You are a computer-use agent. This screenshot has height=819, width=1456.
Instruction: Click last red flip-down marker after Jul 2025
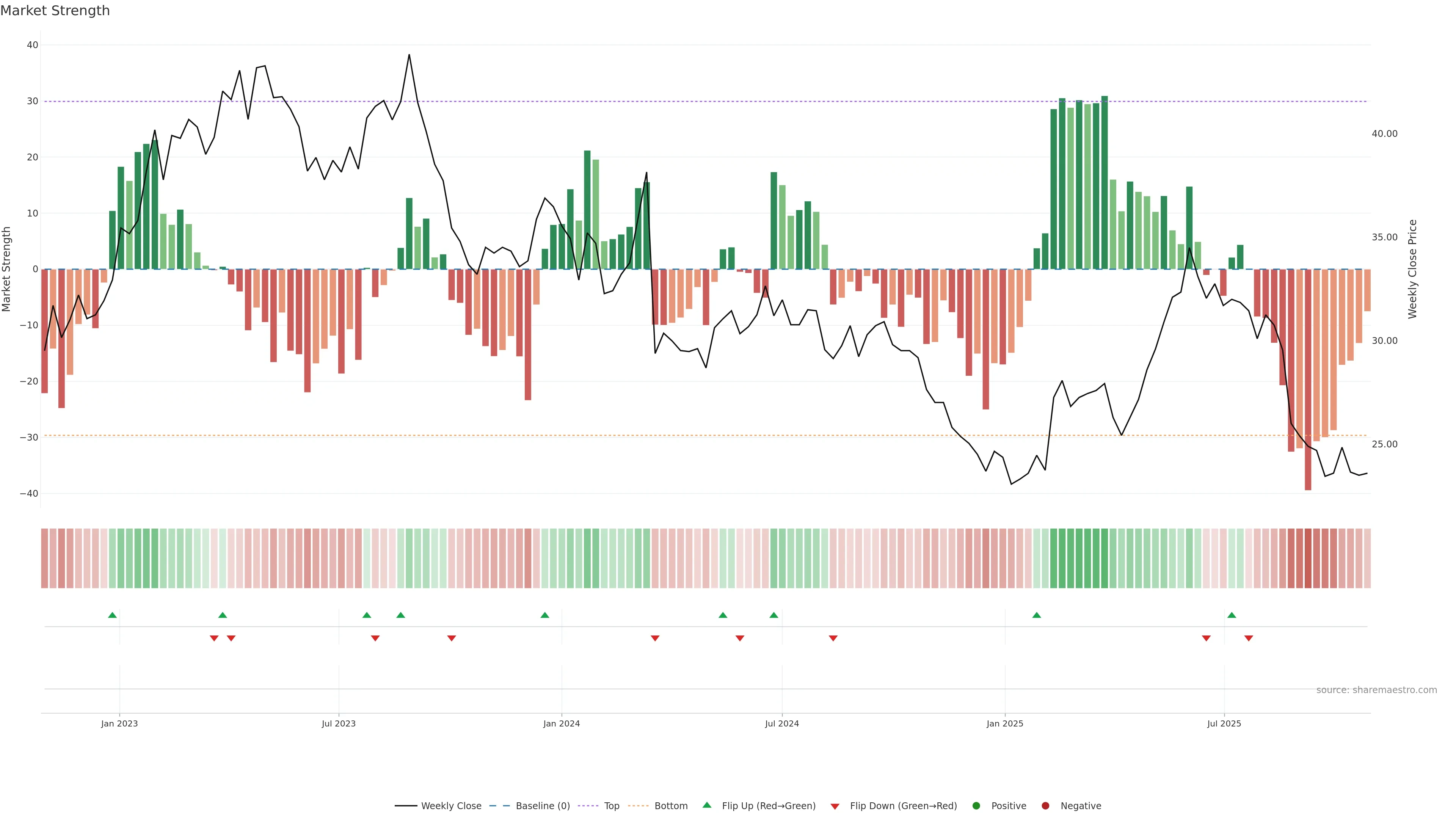click(1249, 638)
